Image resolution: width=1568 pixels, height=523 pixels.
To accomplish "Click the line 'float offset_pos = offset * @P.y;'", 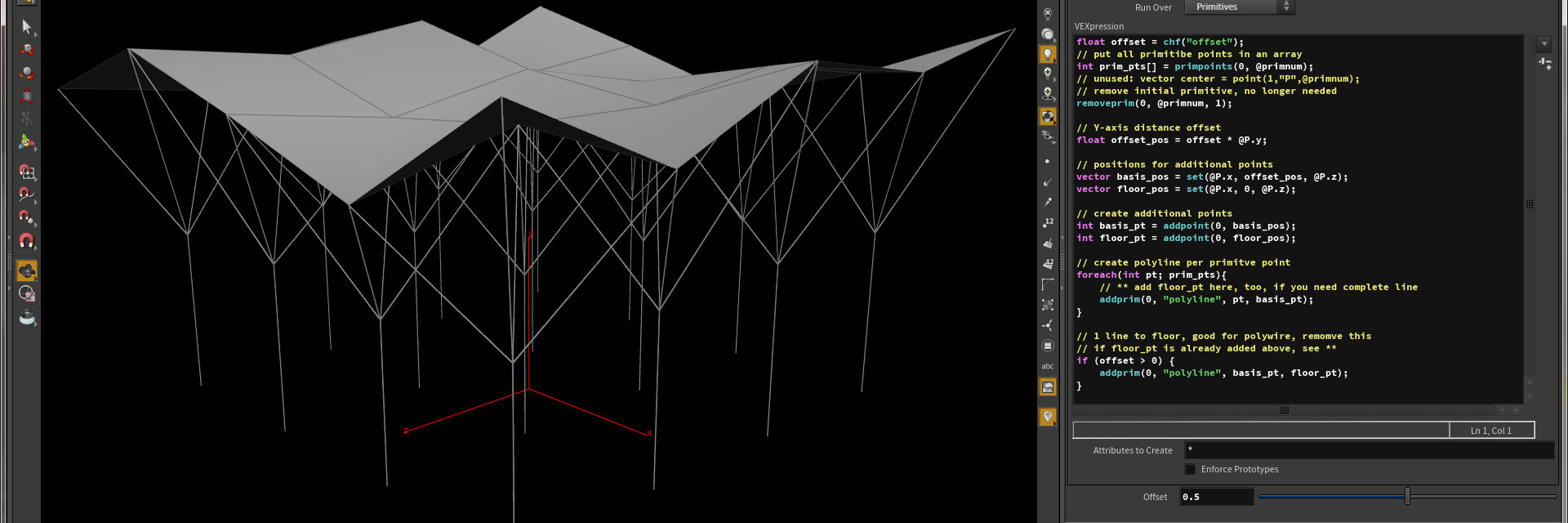I will click(1171, 140).
